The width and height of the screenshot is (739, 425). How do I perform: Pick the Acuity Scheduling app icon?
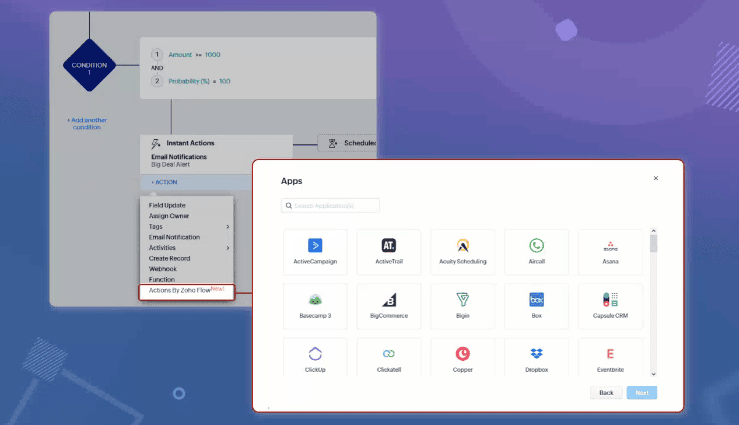[463, 245]
